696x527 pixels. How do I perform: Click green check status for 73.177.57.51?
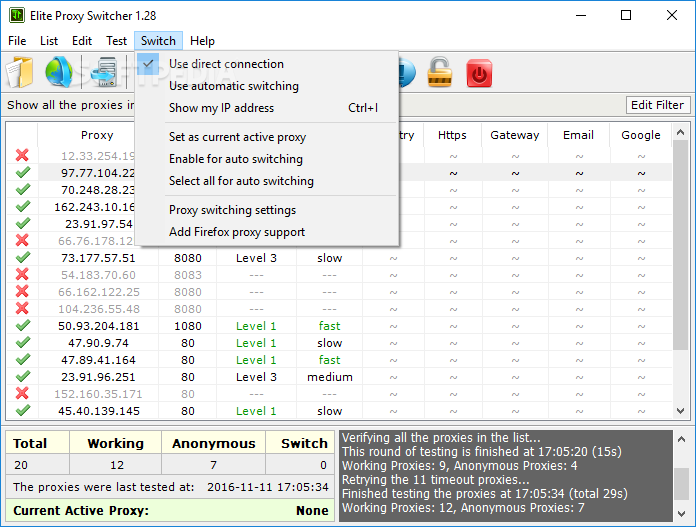point(23,258)
